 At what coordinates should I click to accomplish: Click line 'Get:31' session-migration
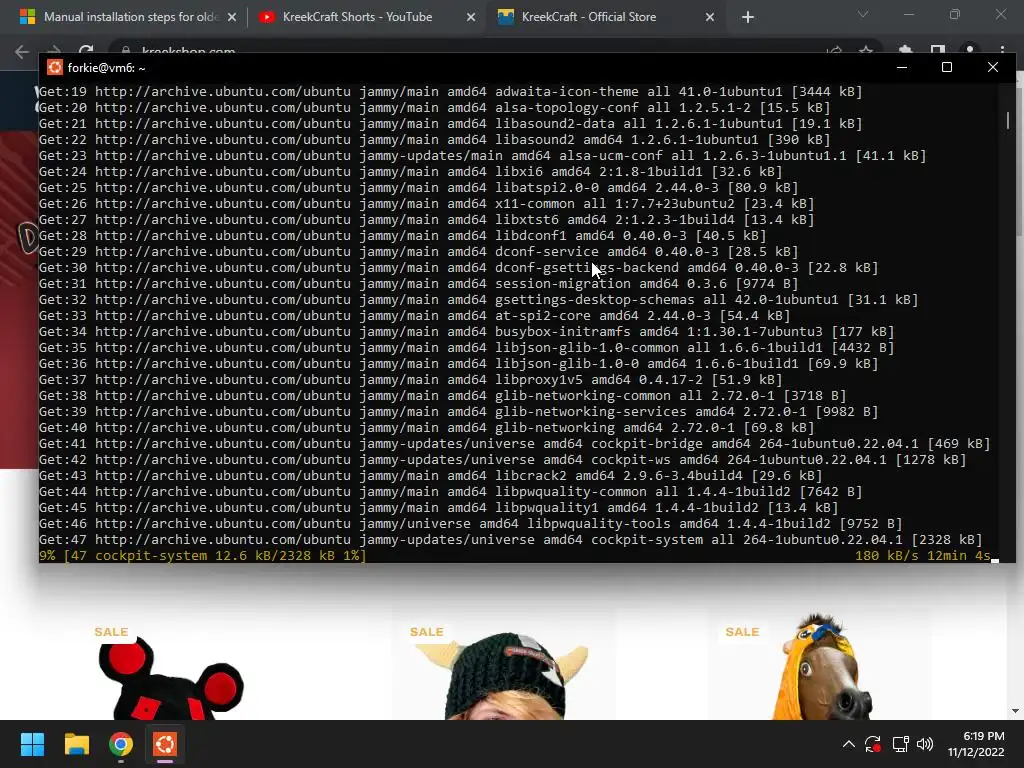tap(419, 283)
